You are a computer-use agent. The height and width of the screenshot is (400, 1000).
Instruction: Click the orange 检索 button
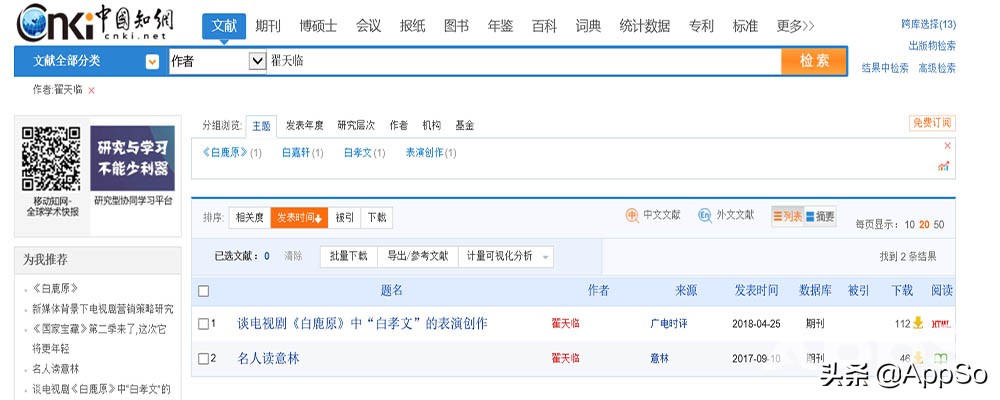point(814,61)
